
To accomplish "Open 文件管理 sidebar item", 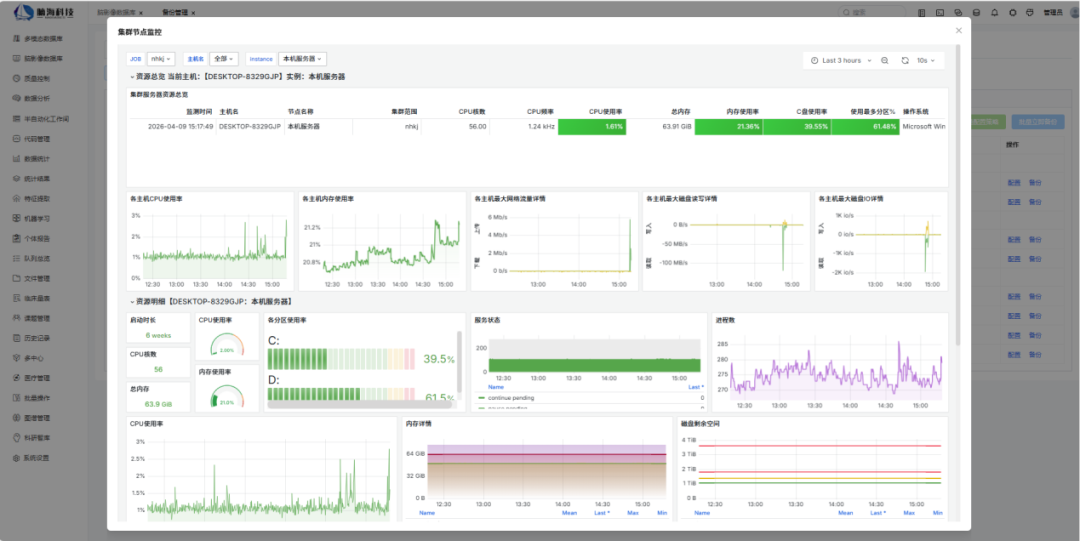I will pyautogui.click(x=37, y=279).
